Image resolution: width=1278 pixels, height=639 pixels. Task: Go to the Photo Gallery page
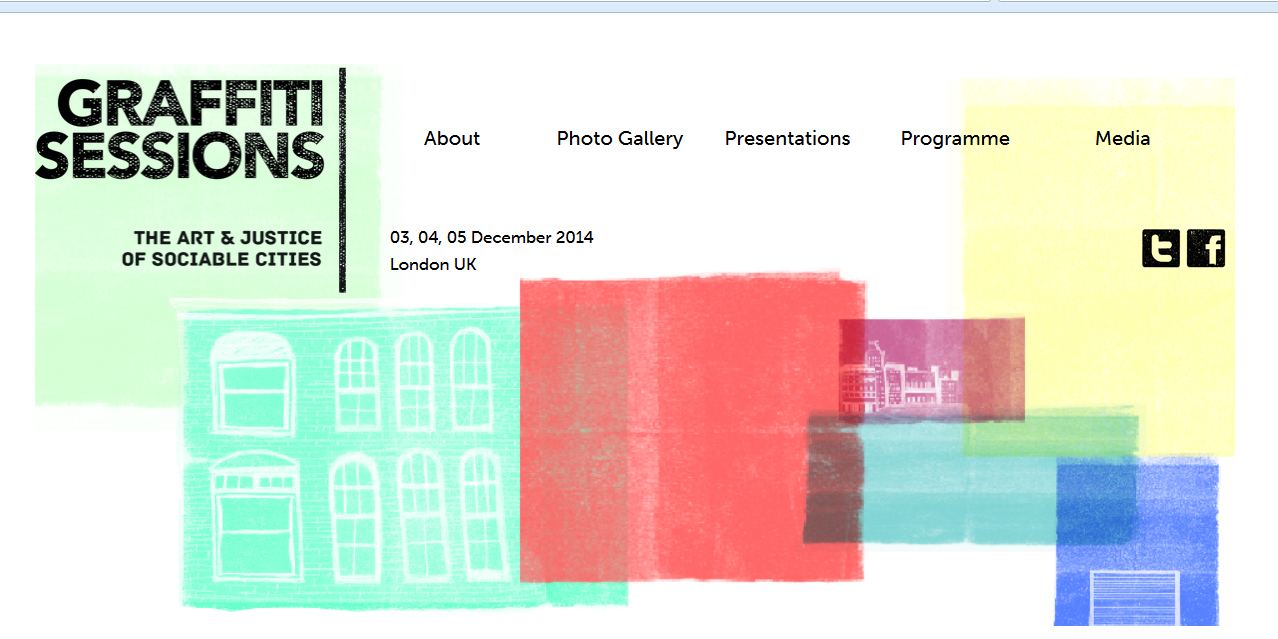(620, 139)
